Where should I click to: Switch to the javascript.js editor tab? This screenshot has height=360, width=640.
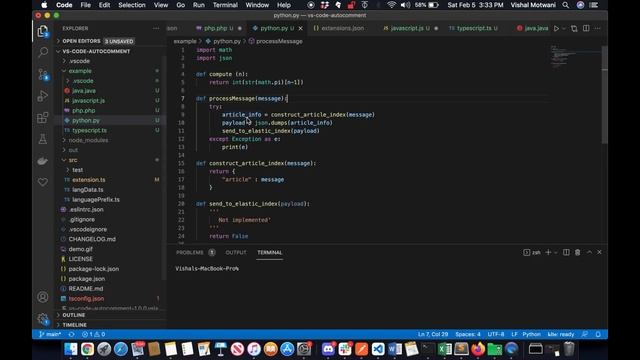[410, 29]
